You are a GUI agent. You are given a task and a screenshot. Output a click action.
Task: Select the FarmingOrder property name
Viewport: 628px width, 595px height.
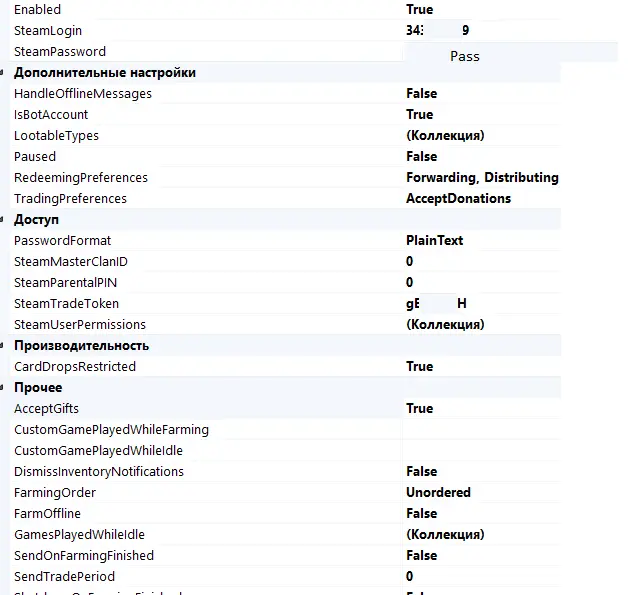point(55,493)
